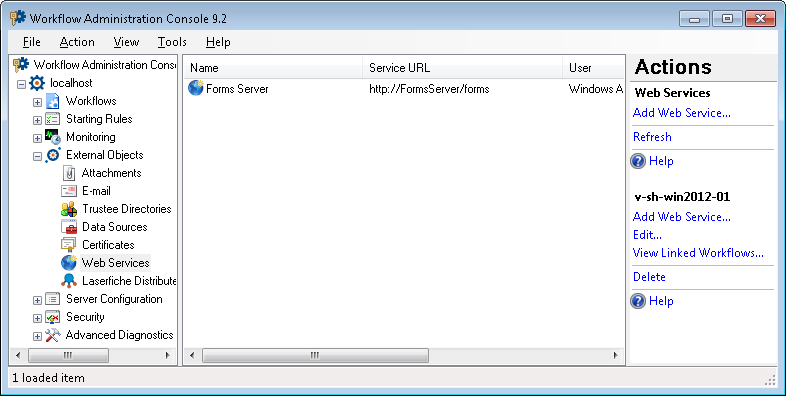786x396 pixels.
Task: Click left arrow of tree pane scrollbar
Action: click(x=18, y=355)
